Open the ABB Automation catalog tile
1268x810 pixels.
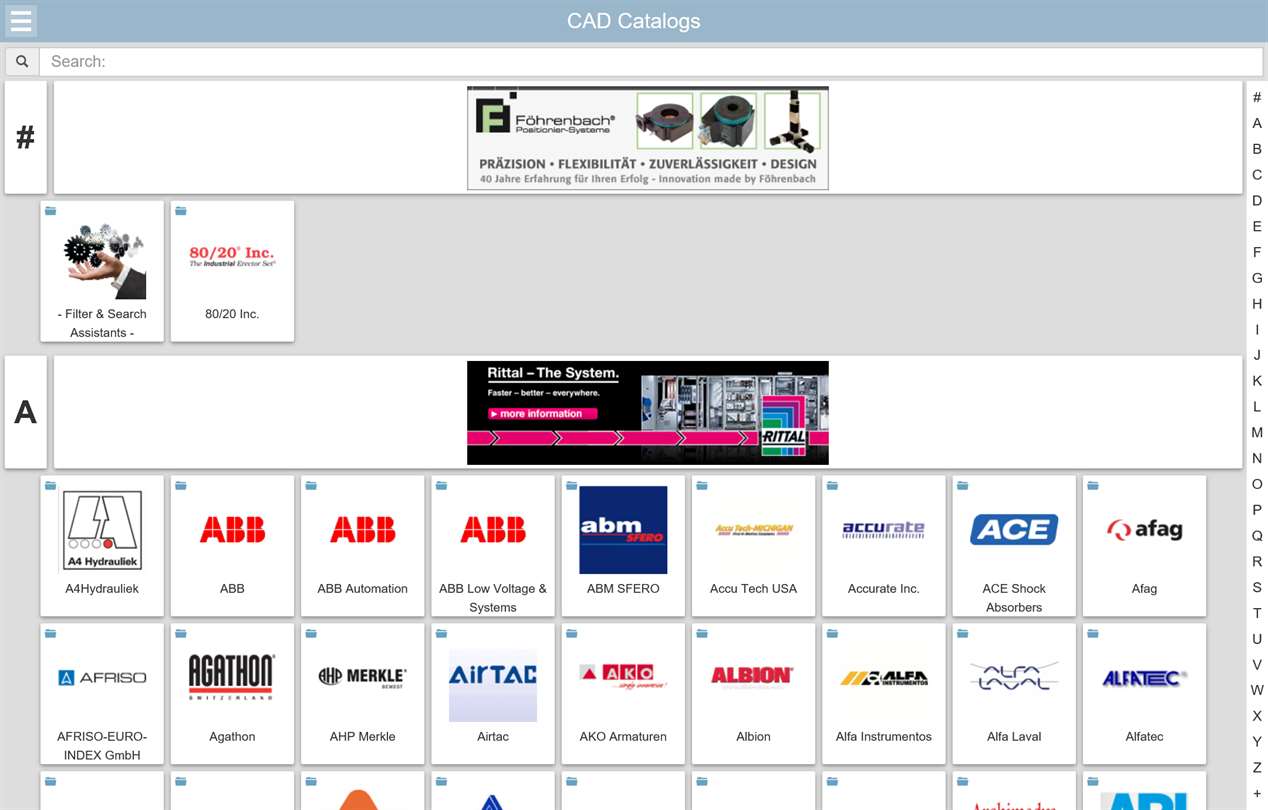point(362,545)
